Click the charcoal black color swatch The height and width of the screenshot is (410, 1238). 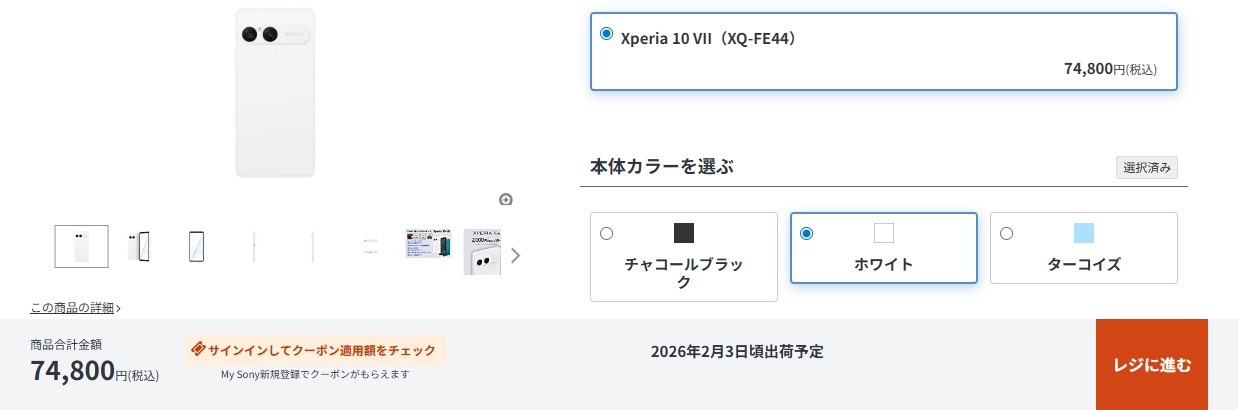[684, 233]
